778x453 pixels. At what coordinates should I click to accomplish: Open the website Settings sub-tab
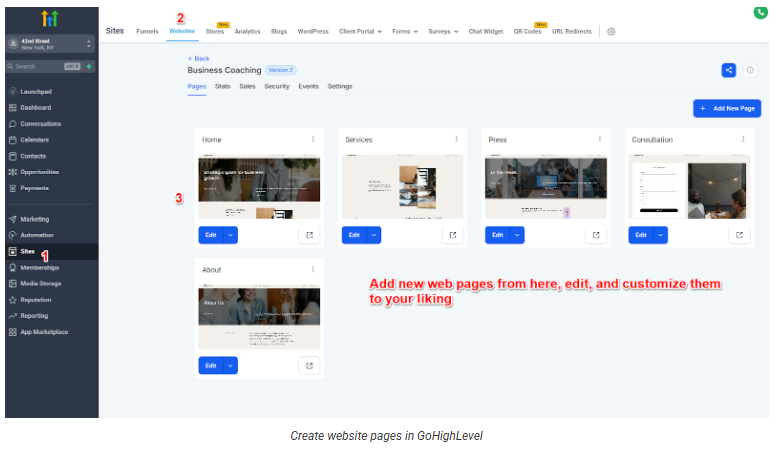pyautogui.click(x=340, y=86)
